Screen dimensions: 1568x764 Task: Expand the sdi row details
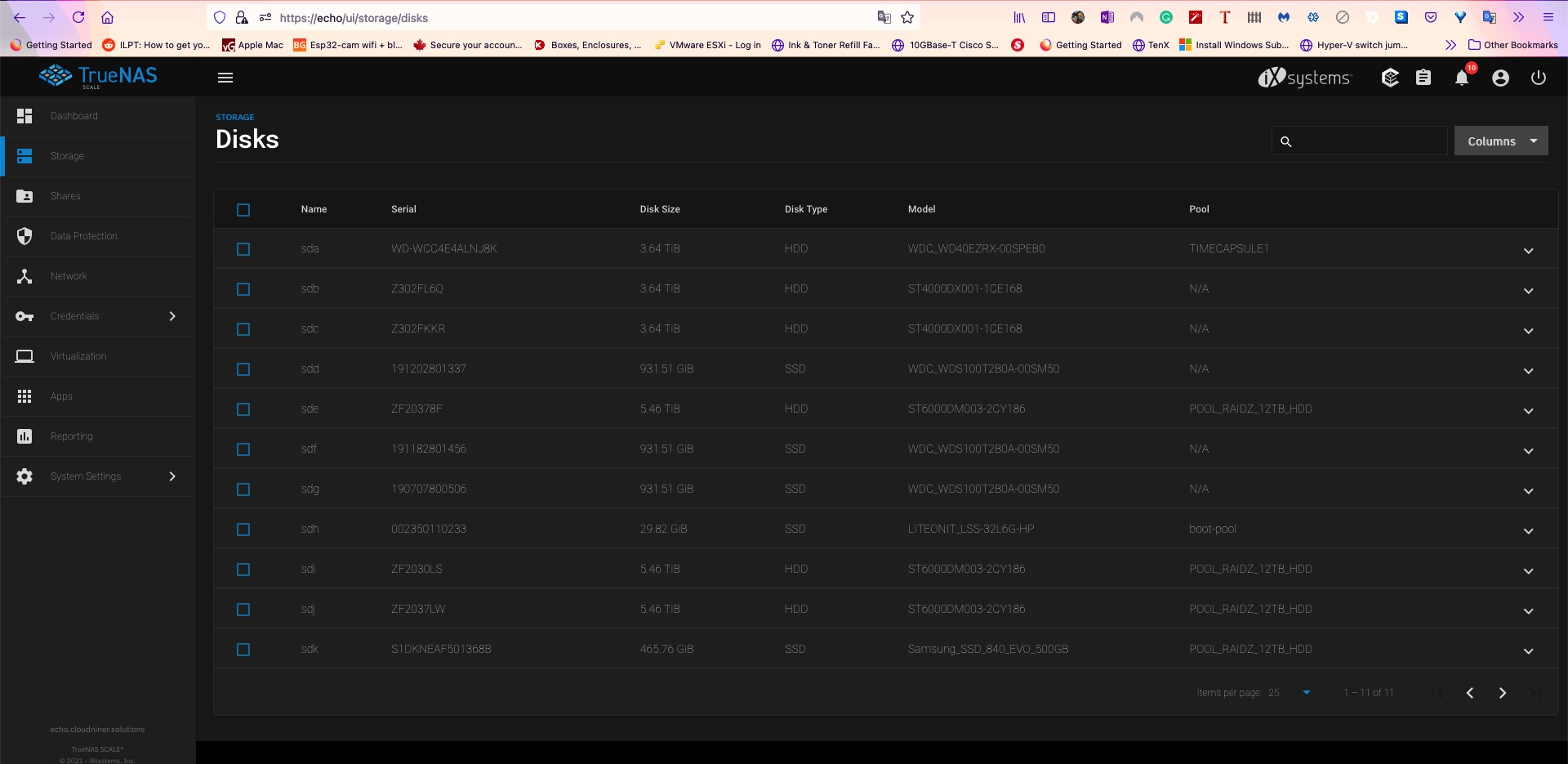pos(1528,571)
